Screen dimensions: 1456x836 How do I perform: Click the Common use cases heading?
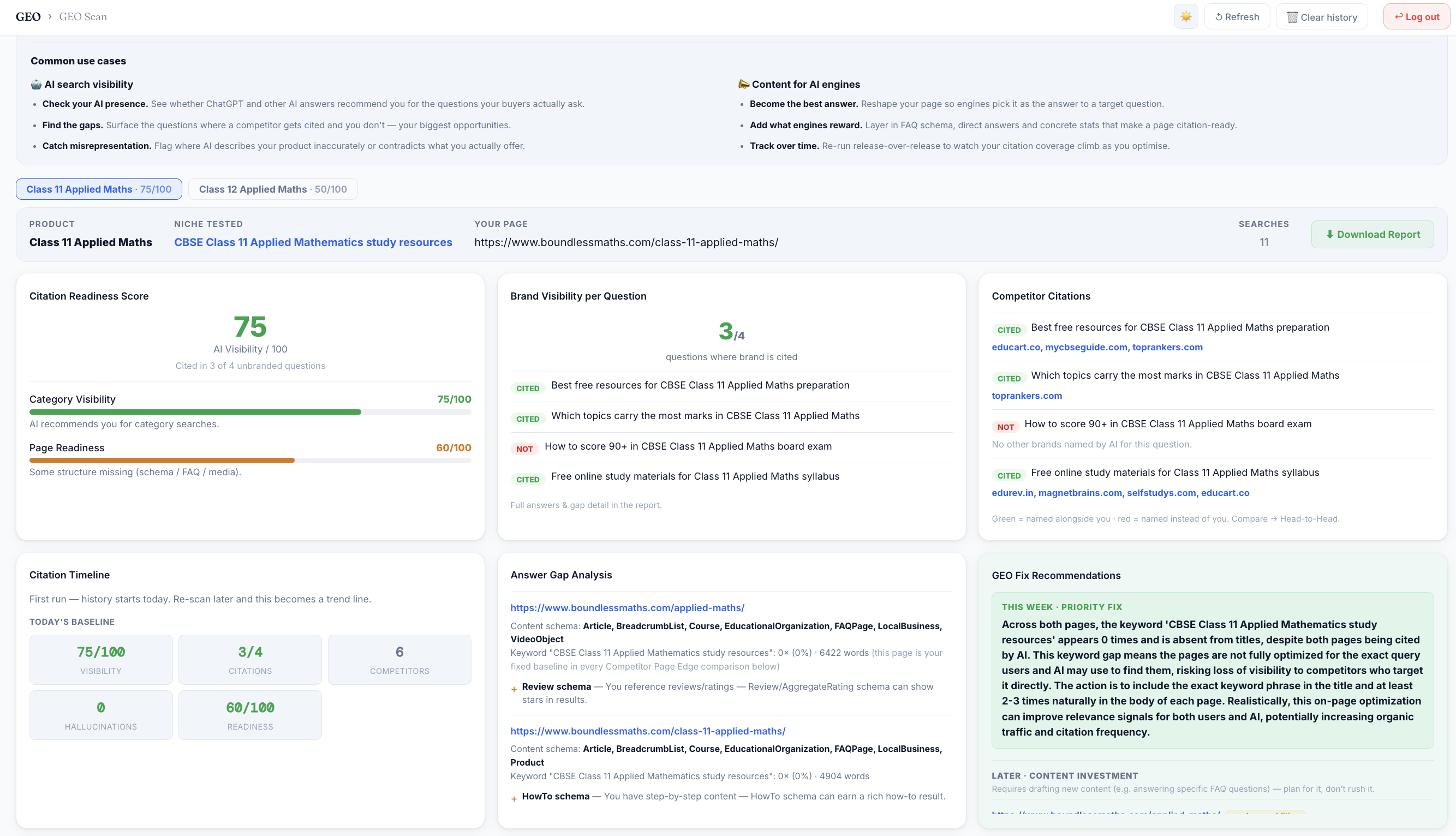click(78, 61)
